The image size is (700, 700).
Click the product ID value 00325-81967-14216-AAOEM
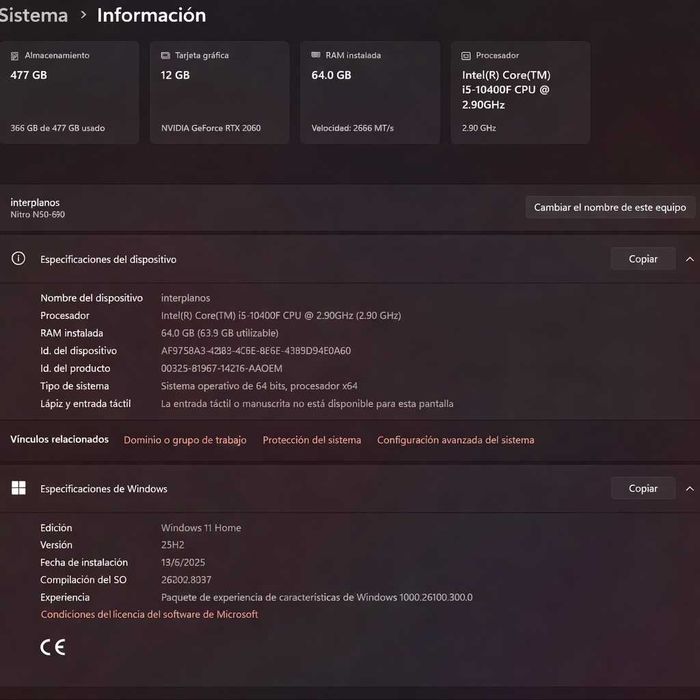pyautogui.click(x=221, y=368)
